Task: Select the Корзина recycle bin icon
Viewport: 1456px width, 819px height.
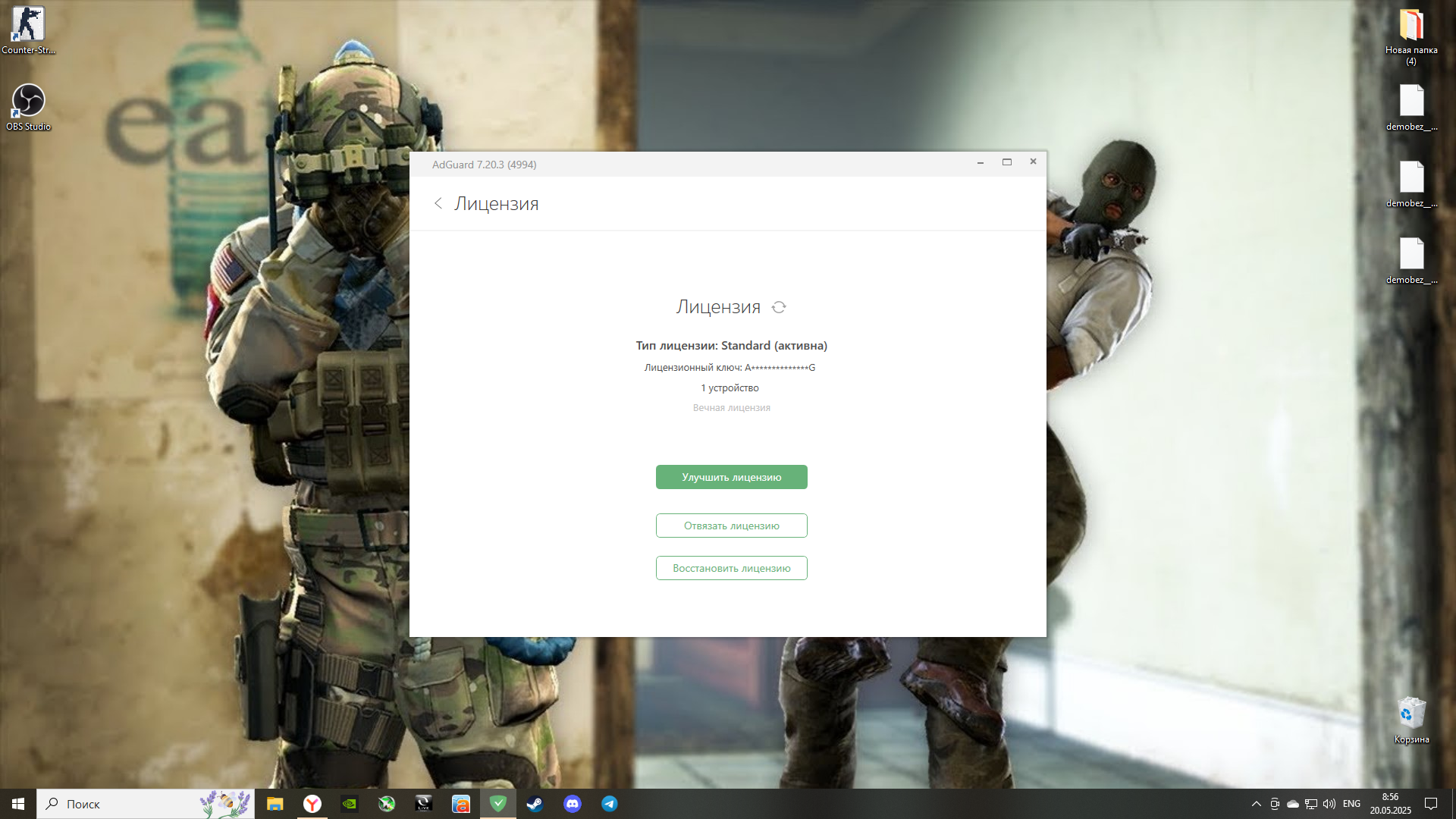Action: click(1411, 720)
